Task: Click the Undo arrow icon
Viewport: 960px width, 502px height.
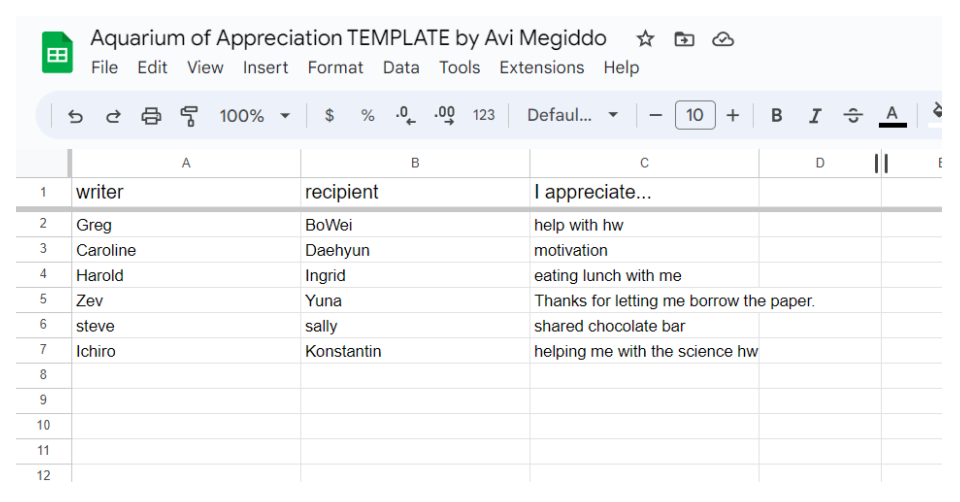Action: click(75, 116)
